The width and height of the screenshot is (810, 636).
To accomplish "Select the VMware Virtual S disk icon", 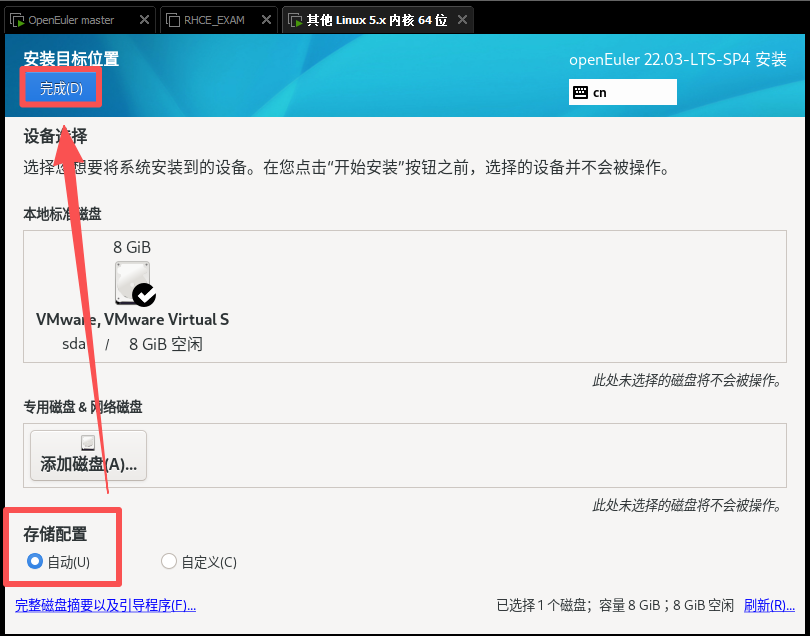I will pyautogui.click(x=135, y=284).
